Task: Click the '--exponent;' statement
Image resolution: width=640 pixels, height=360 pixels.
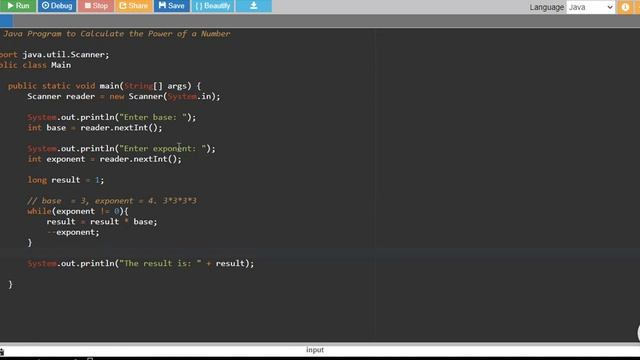Action: 73,232
